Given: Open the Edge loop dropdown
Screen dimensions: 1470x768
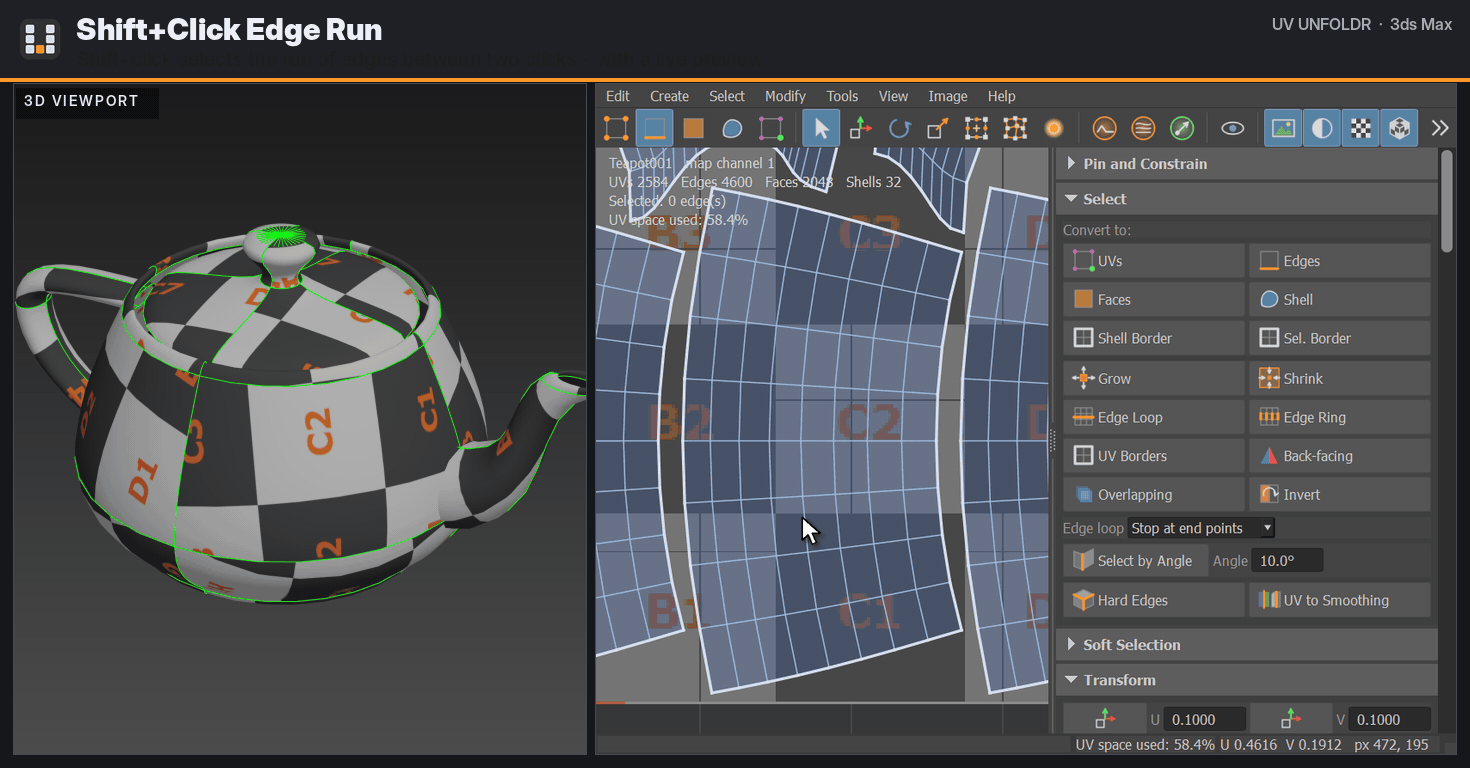Looking at the screenshot, I should (1201, 528).
